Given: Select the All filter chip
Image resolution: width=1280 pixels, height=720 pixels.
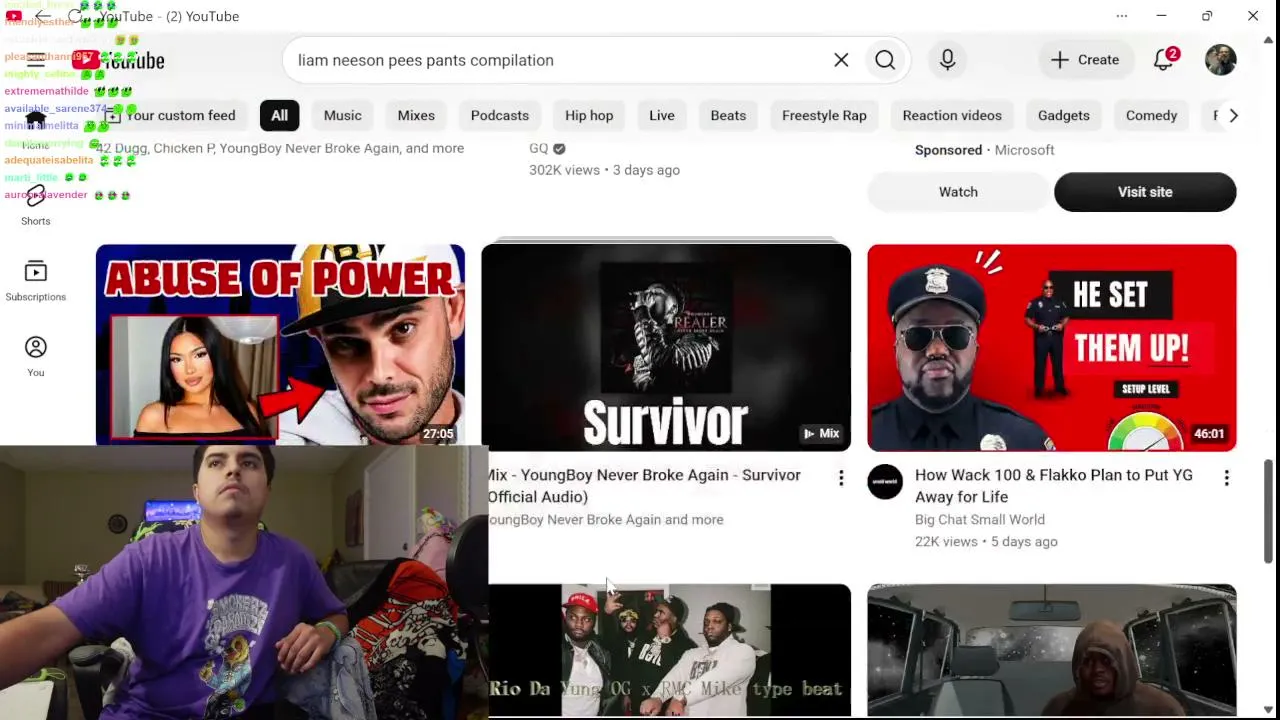Looking at the screenshot, I should point(279,115).
